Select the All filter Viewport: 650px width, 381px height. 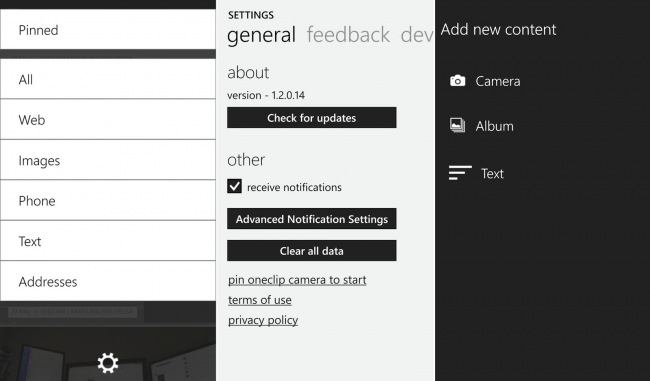(108, 79)
